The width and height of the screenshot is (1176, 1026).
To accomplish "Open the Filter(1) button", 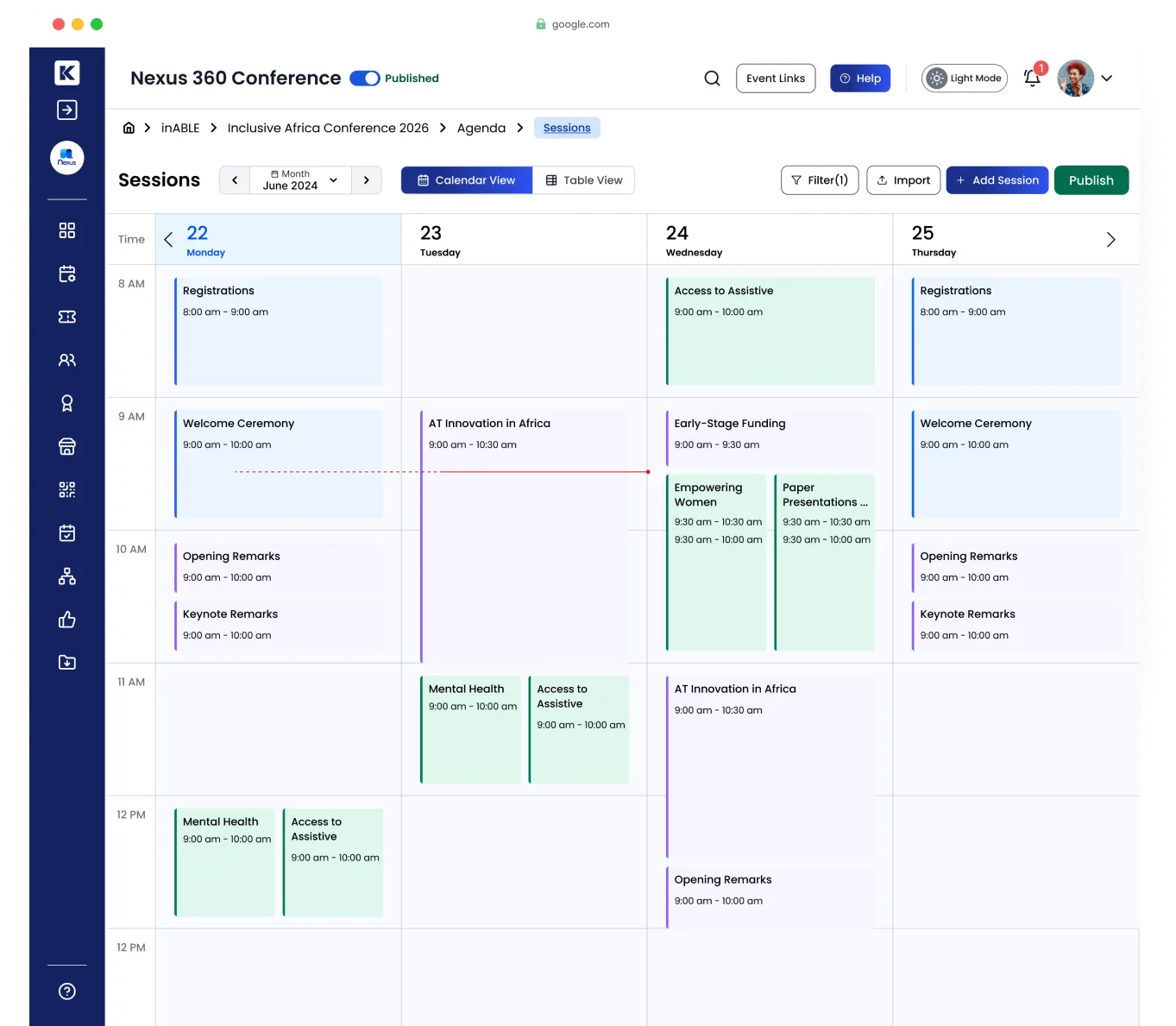I will [x=820, y=180].
